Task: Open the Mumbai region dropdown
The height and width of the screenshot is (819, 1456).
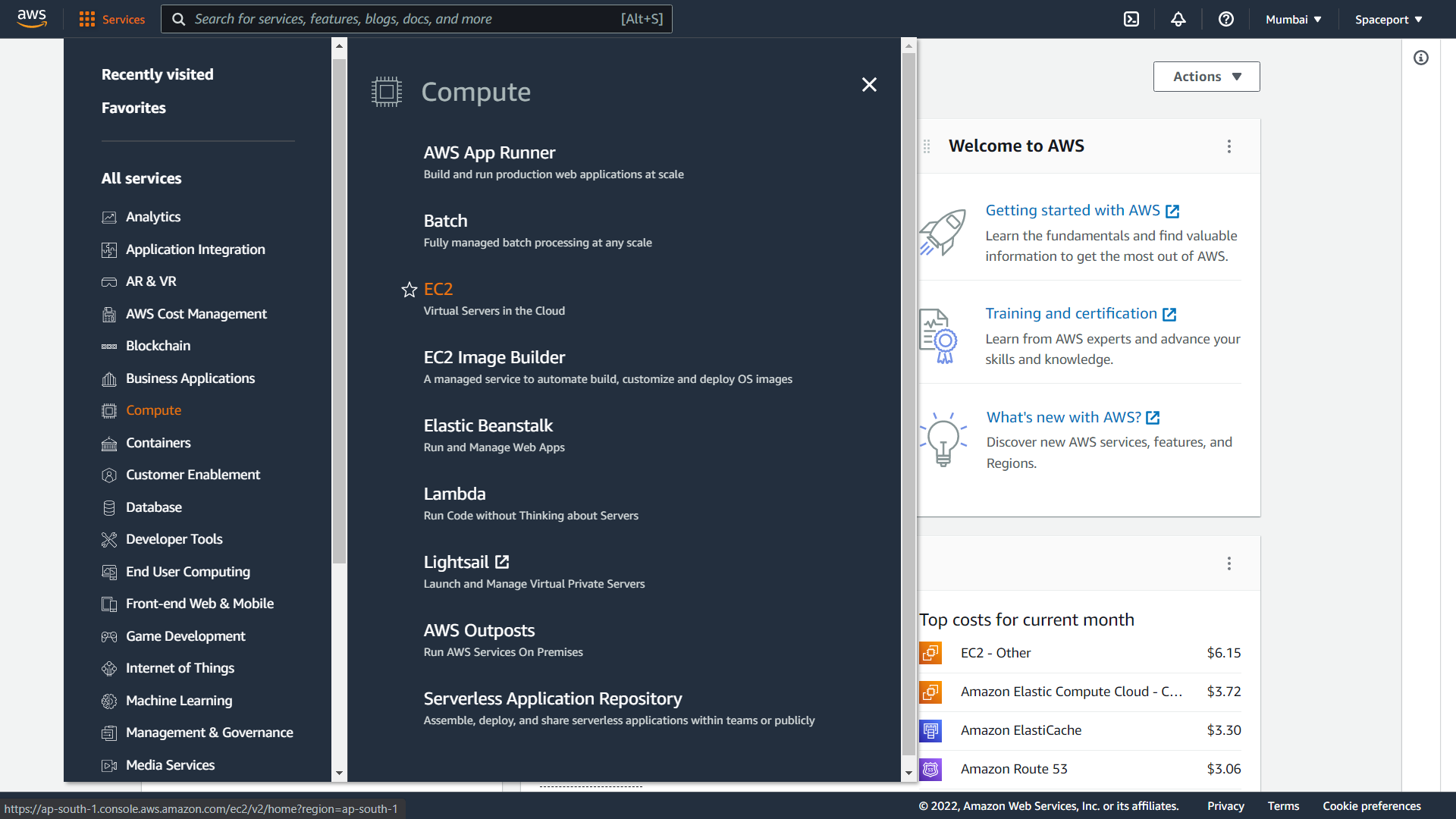Action: 1294,19
